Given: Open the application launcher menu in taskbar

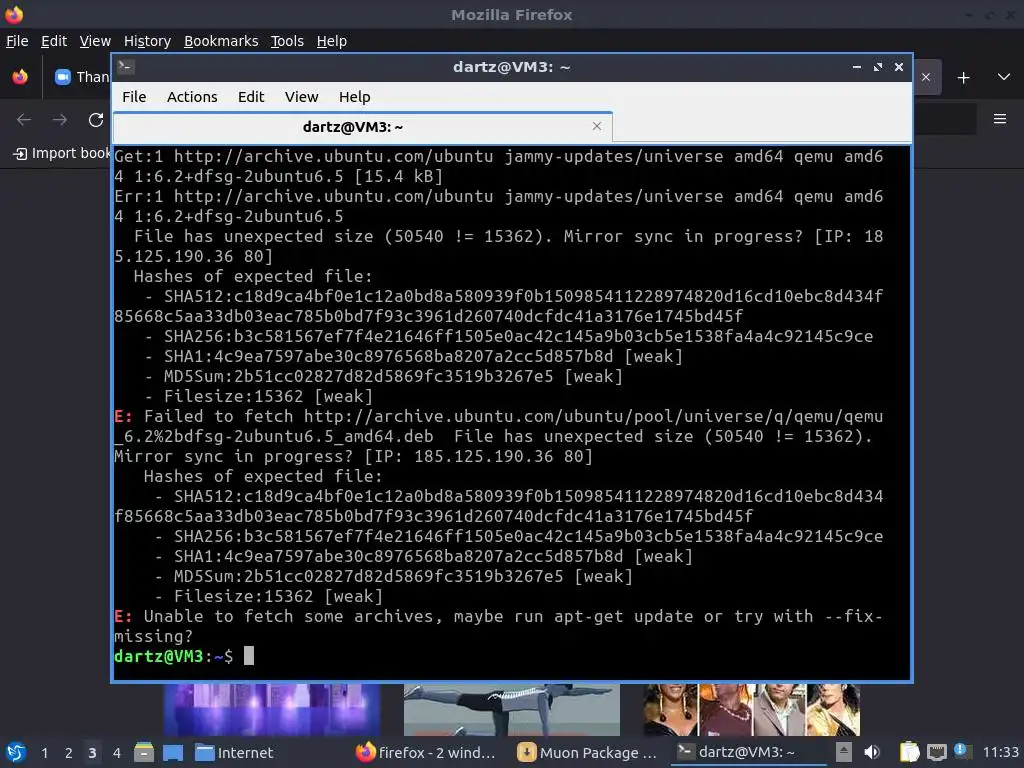Looking at the screenshot, I should [x=16, y=752].
